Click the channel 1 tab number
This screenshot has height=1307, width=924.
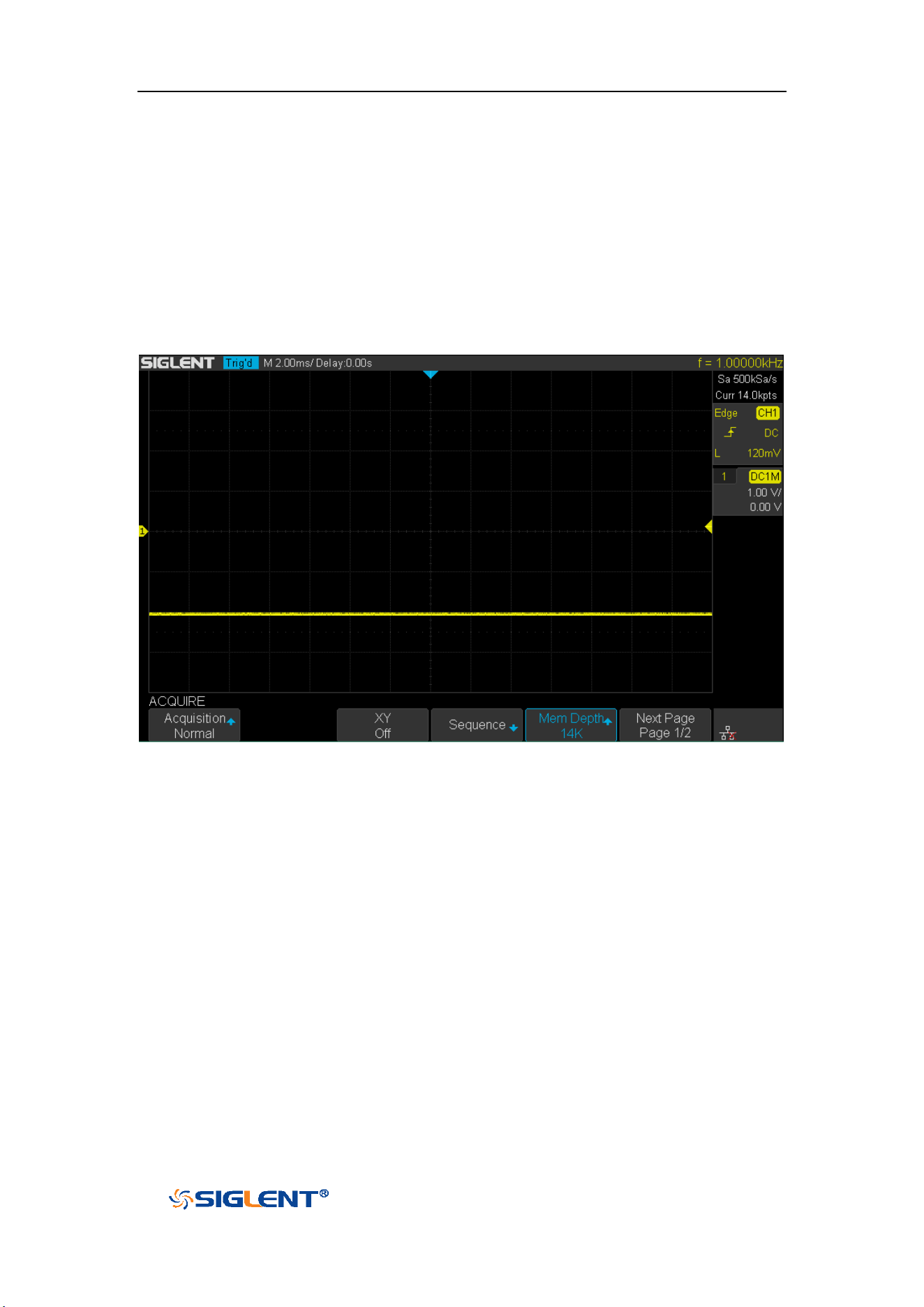click(x=724, y=476)
